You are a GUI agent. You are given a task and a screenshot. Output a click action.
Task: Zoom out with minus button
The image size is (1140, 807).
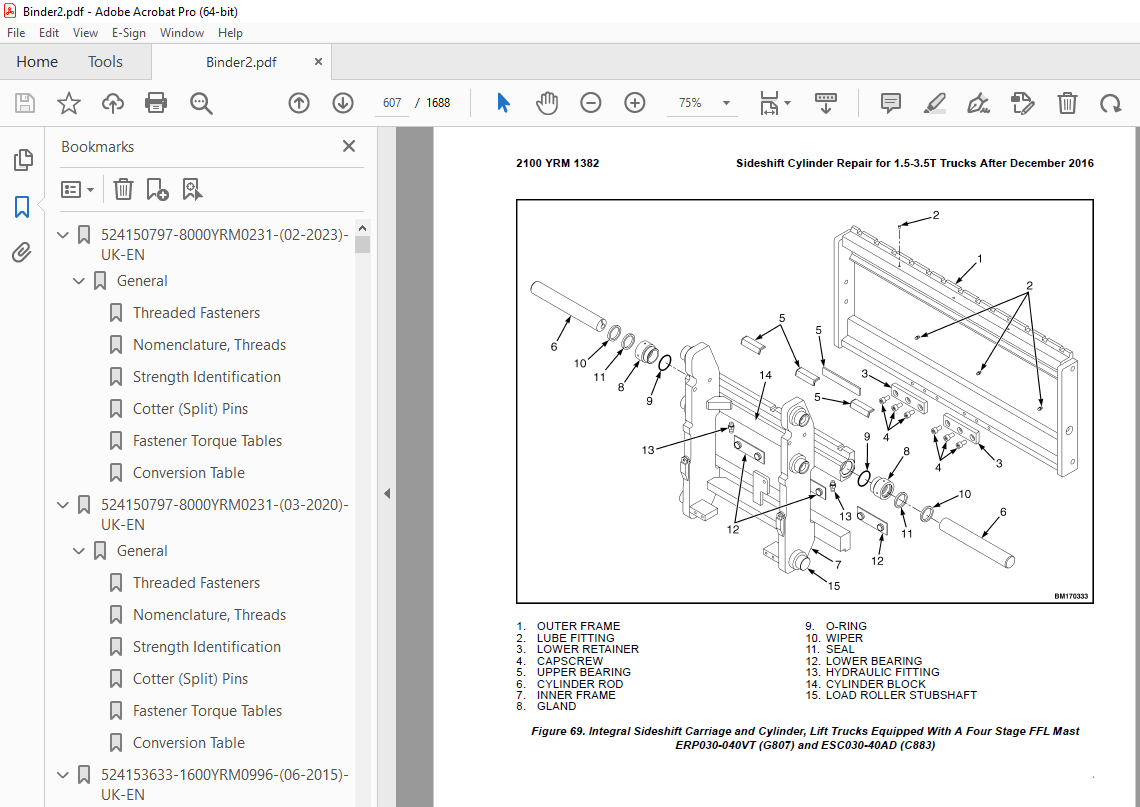tap(591, 103)
